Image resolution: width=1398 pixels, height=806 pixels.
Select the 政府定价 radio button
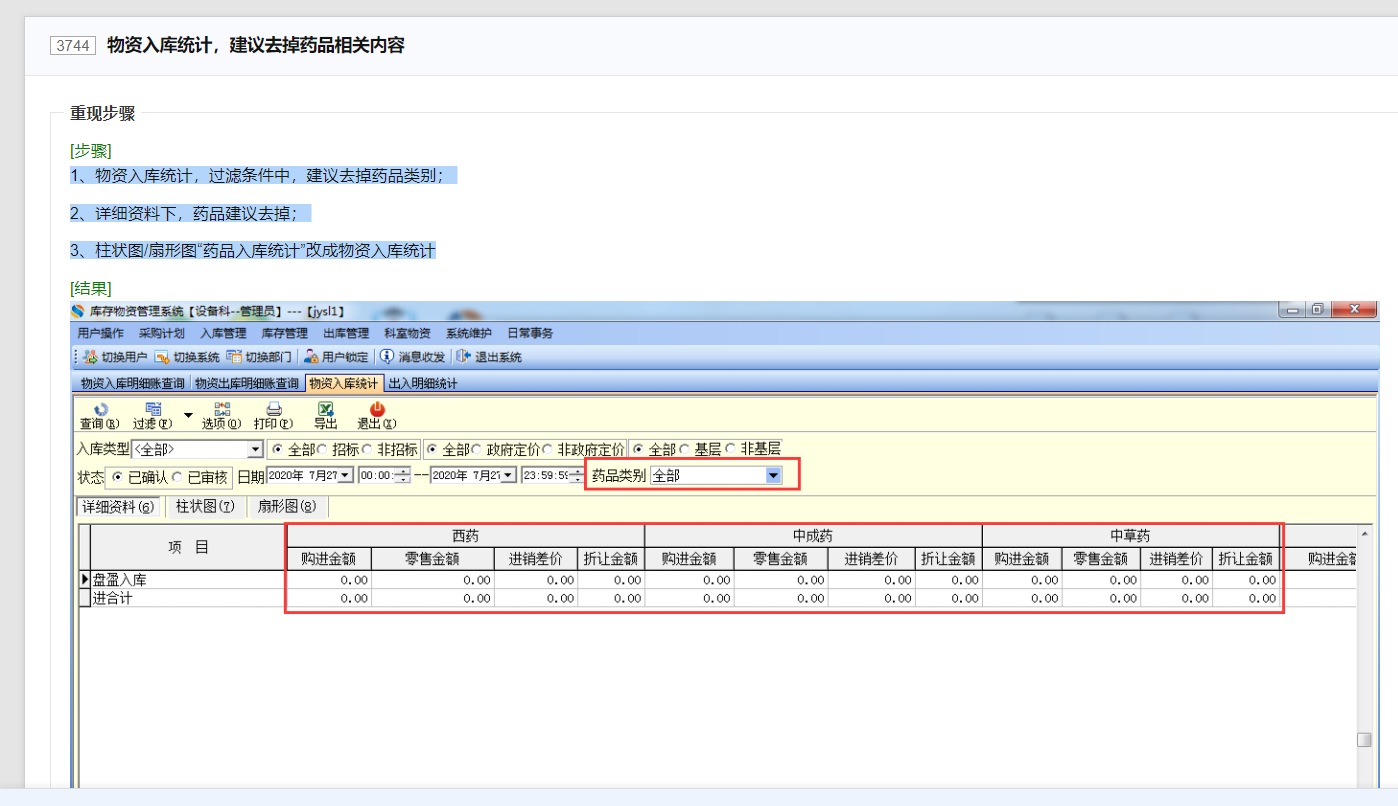click(x=477, y=450)
